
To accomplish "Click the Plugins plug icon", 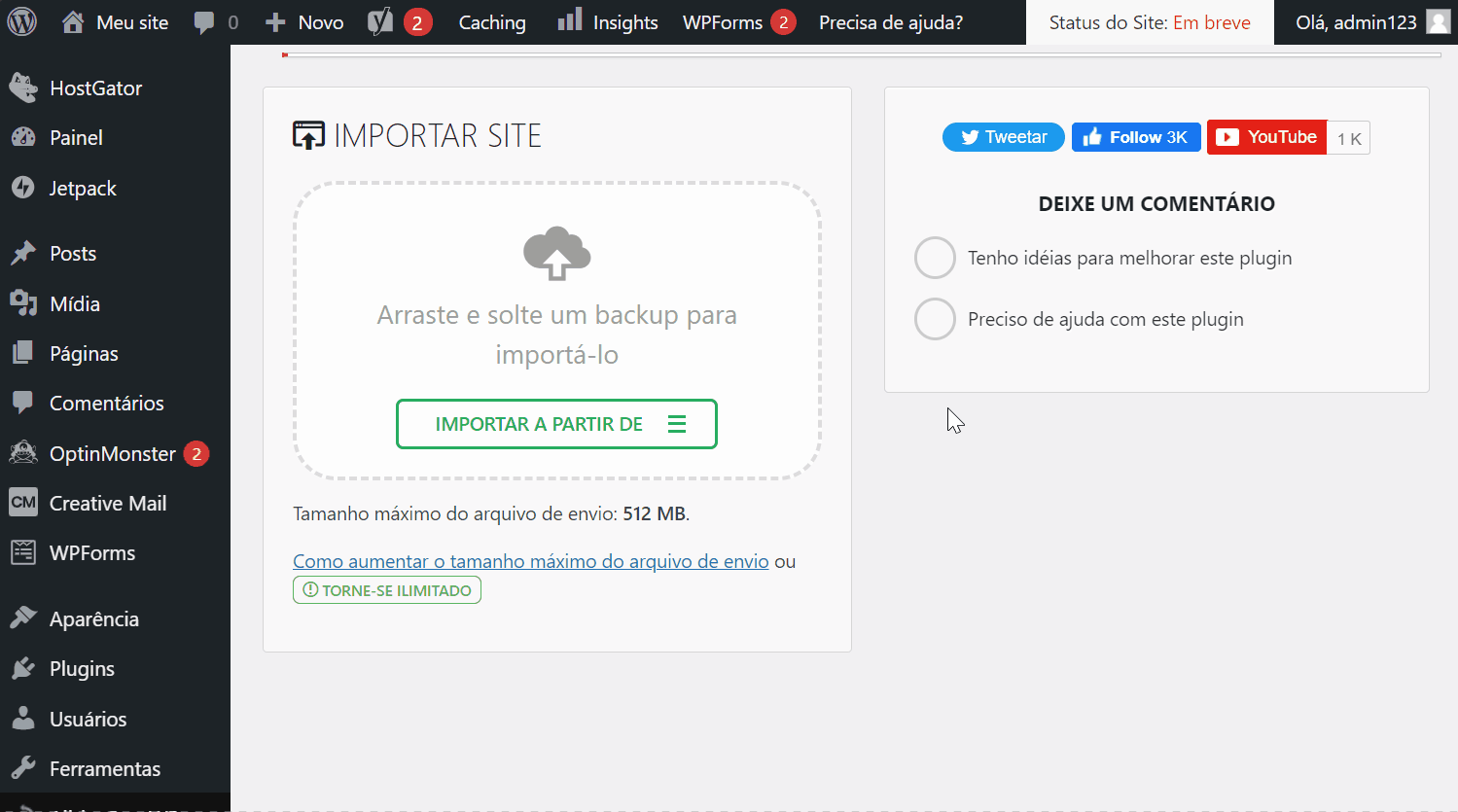I will (x=23, y=669).
